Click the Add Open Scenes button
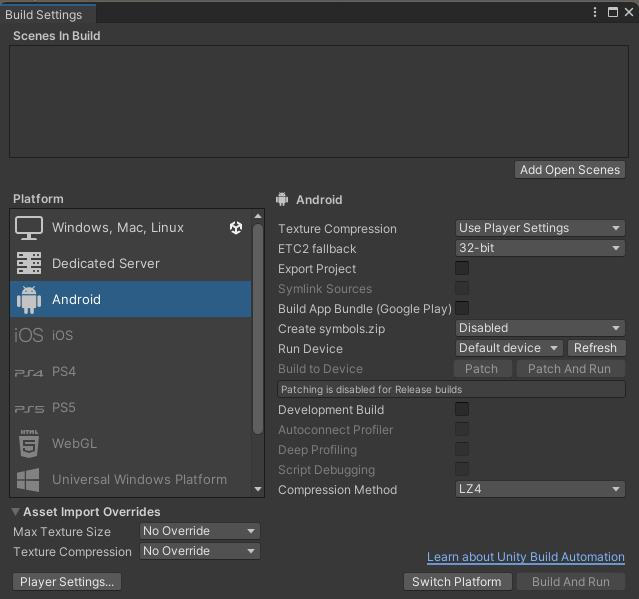This screenshot has width=639, height=599. (570, 170)
